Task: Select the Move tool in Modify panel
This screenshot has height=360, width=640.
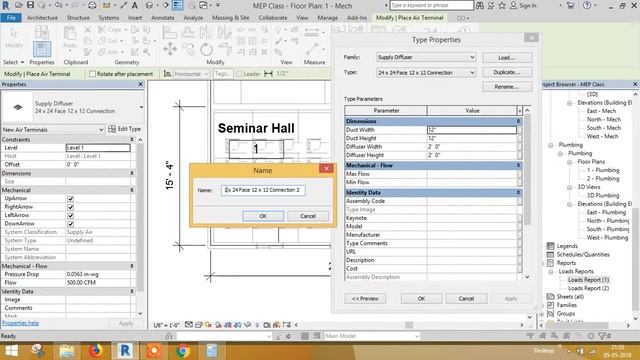Action: (170, 49)
